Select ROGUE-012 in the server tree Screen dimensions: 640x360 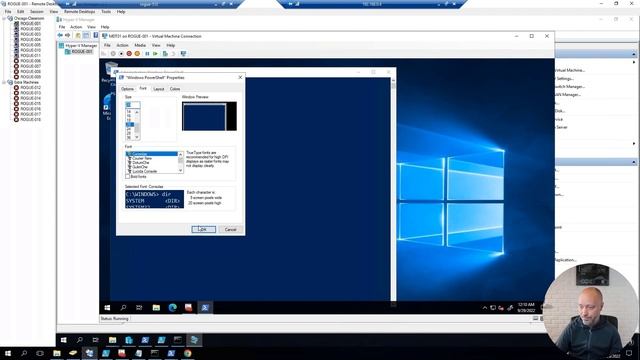(x=30, y=88)
